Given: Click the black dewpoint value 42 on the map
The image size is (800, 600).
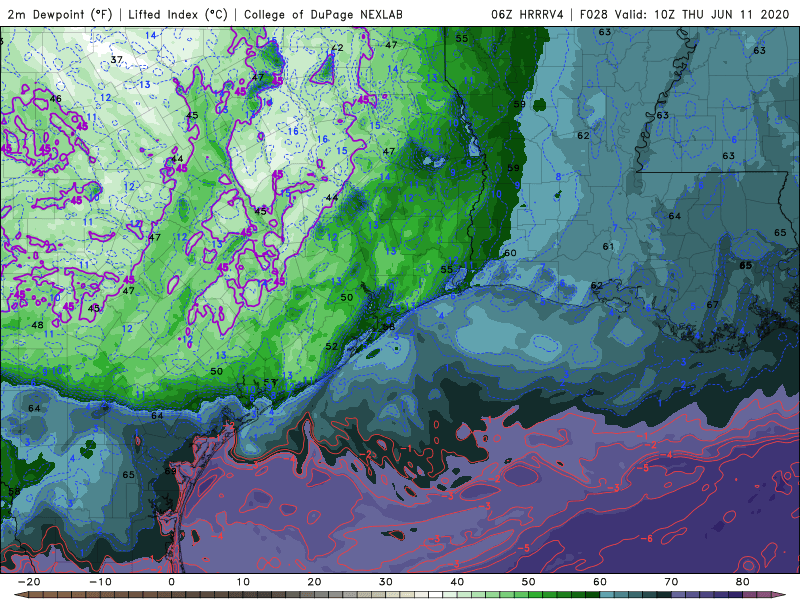Looking at the screenshot, I should click(x=337, y=48).
